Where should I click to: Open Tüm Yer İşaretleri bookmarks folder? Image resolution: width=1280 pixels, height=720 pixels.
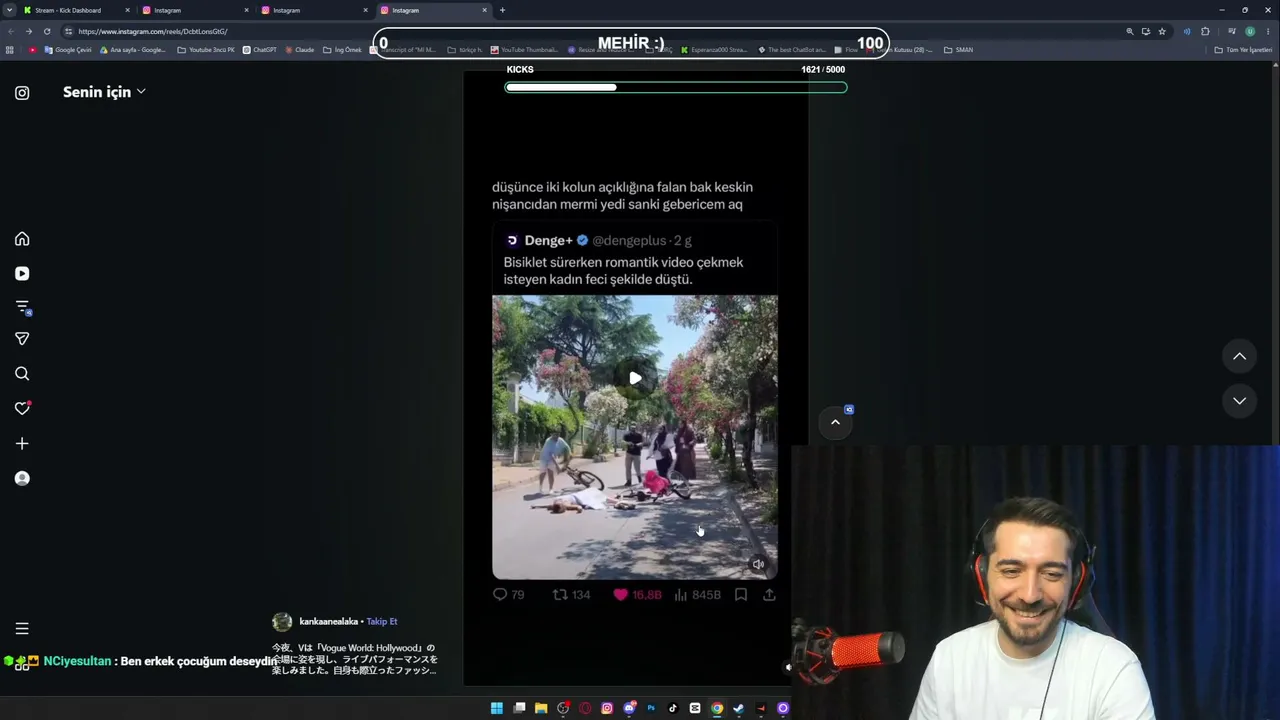(1243, 50)
